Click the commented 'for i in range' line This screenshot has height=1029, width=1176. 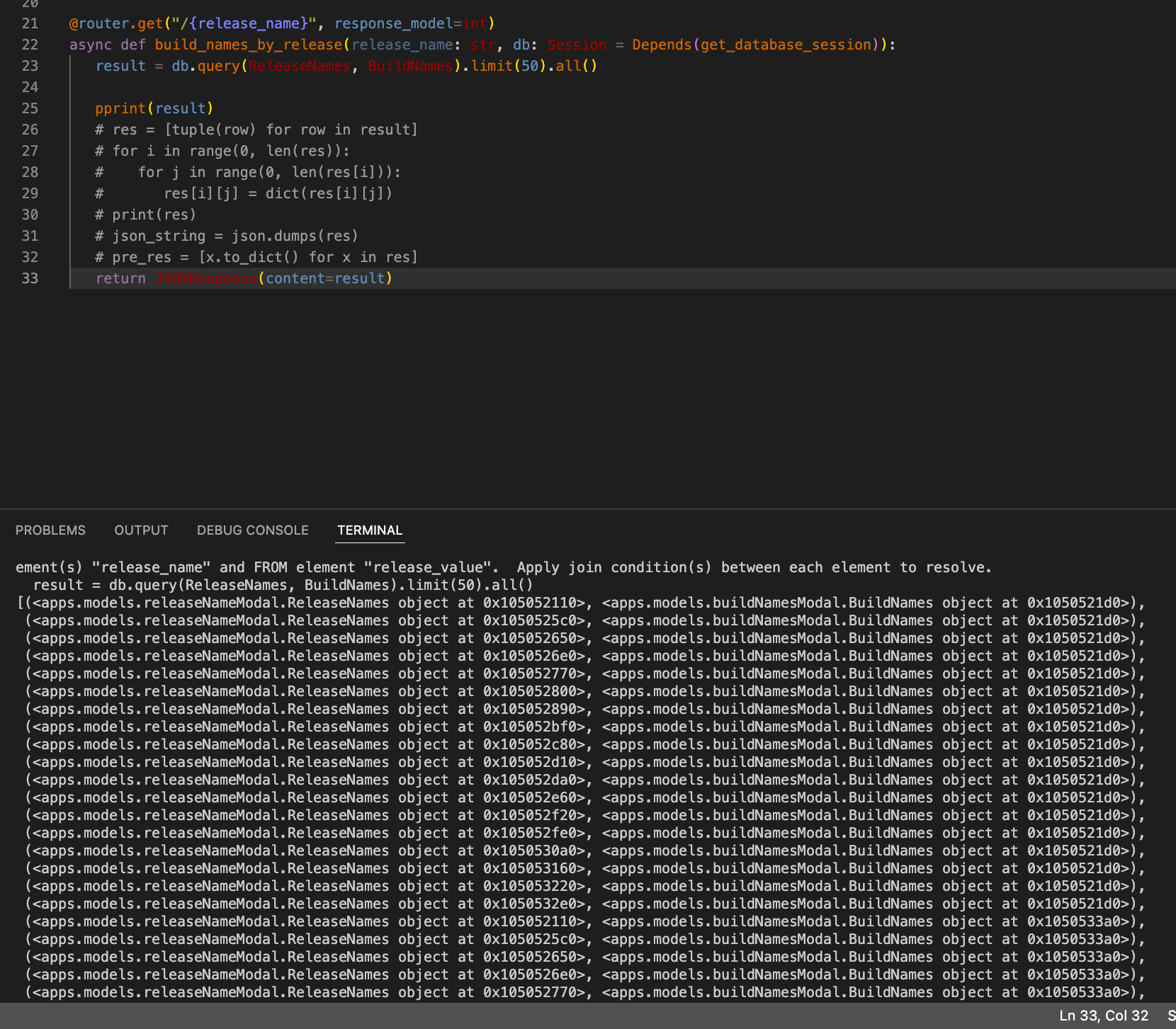pyautogui.click(x=222, y=151)
